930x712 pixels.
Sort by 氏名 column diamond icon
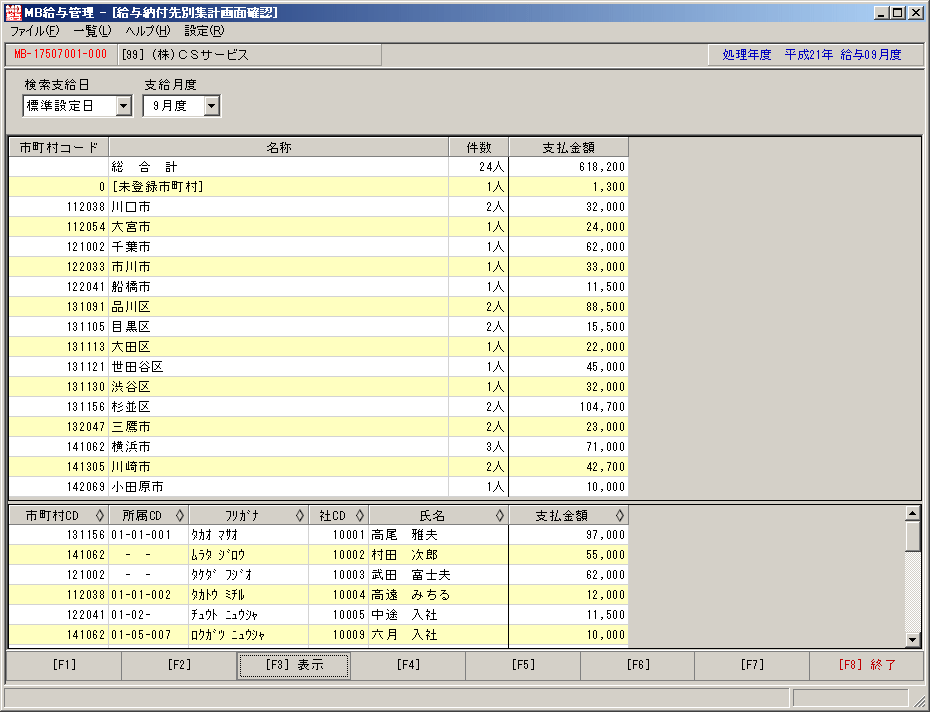pyautogui.click(x=499, y=516)
